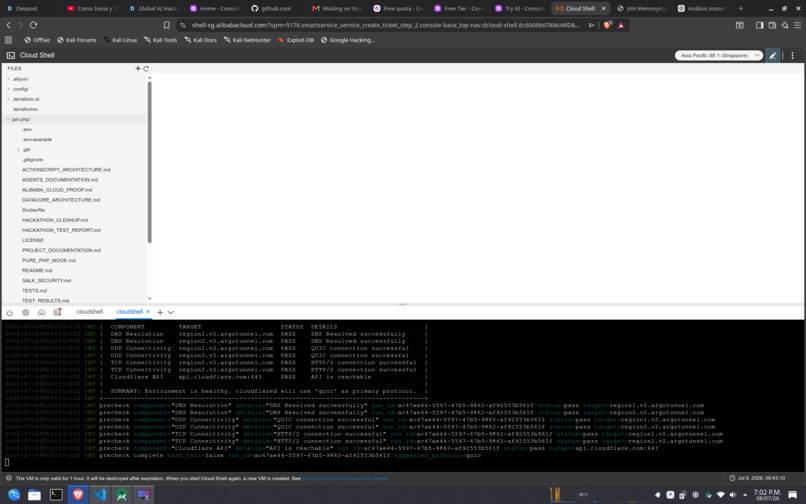Open a new browser tab
Screen dimensions: 806x504
741,8
